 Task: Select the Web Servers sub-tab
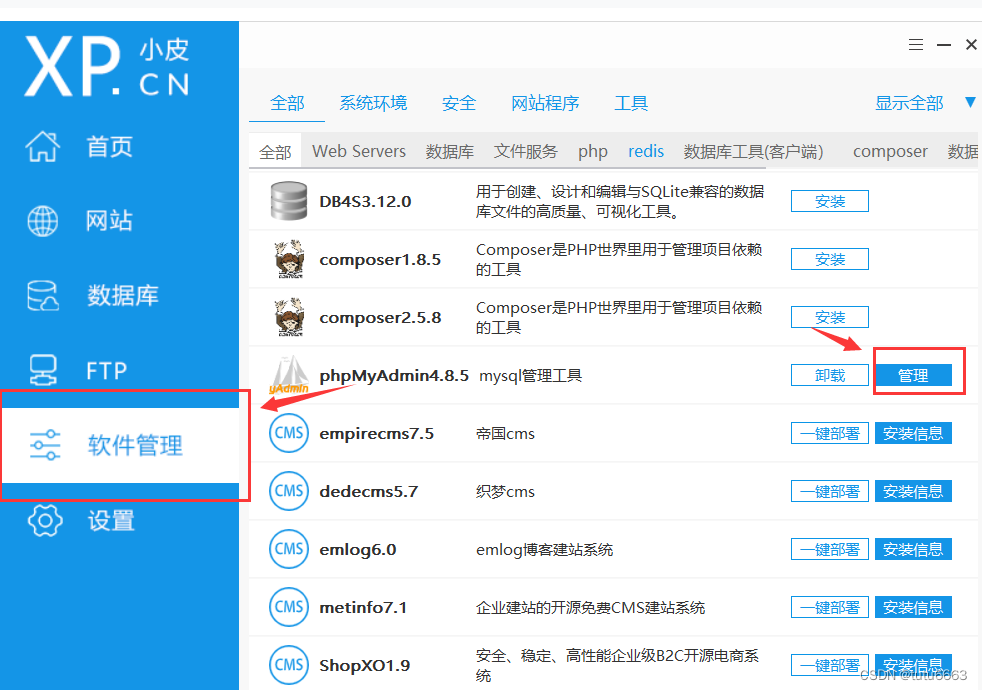click(359, 152)
